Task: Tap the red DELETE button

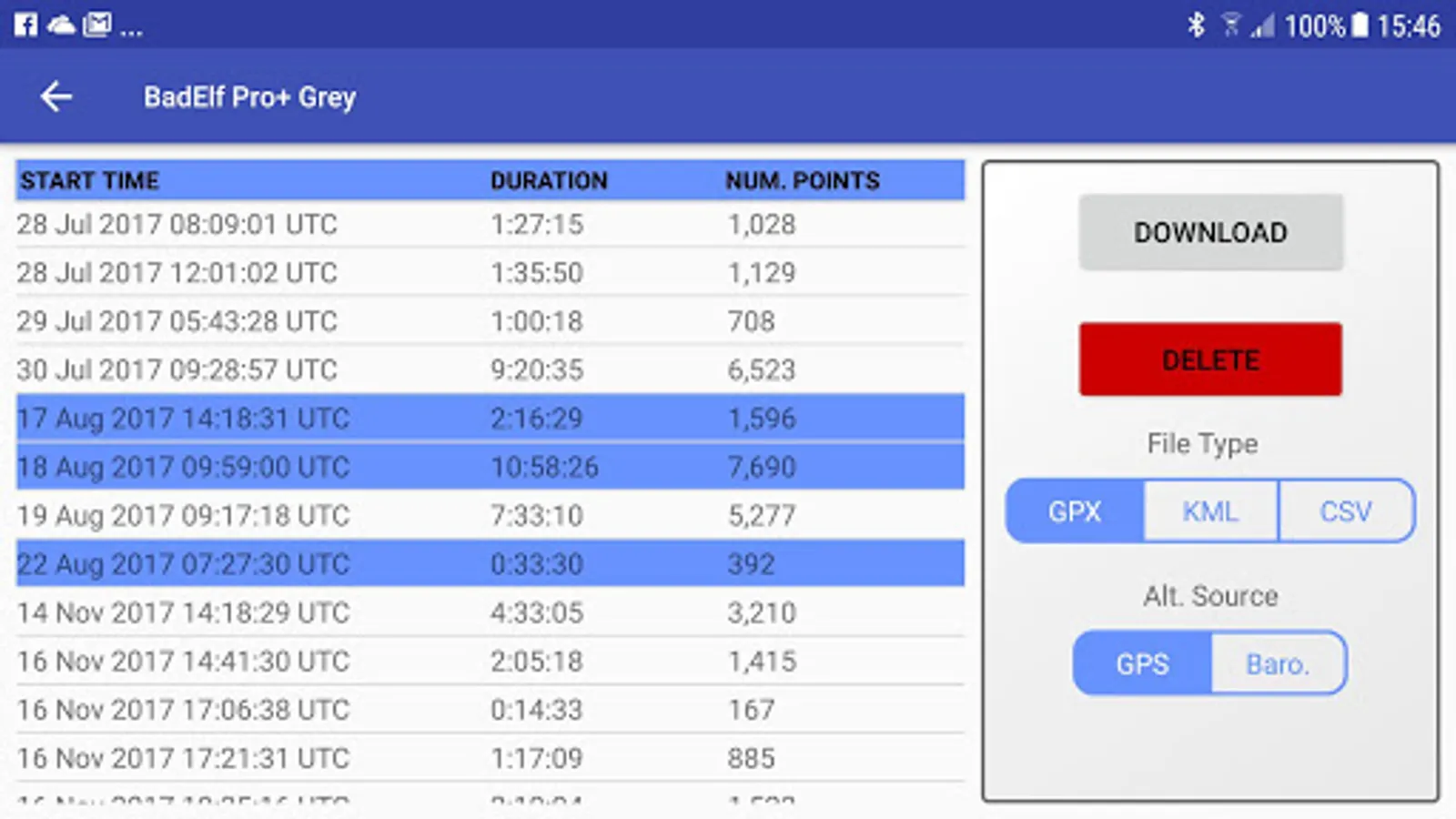Action: tap(1210, 359)
